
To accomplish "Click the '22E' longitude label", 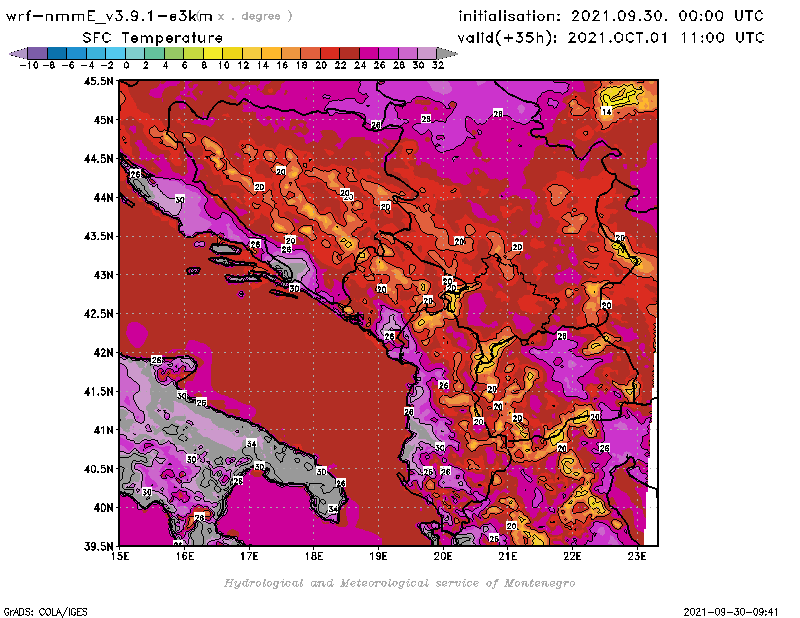I will [572, 556].
